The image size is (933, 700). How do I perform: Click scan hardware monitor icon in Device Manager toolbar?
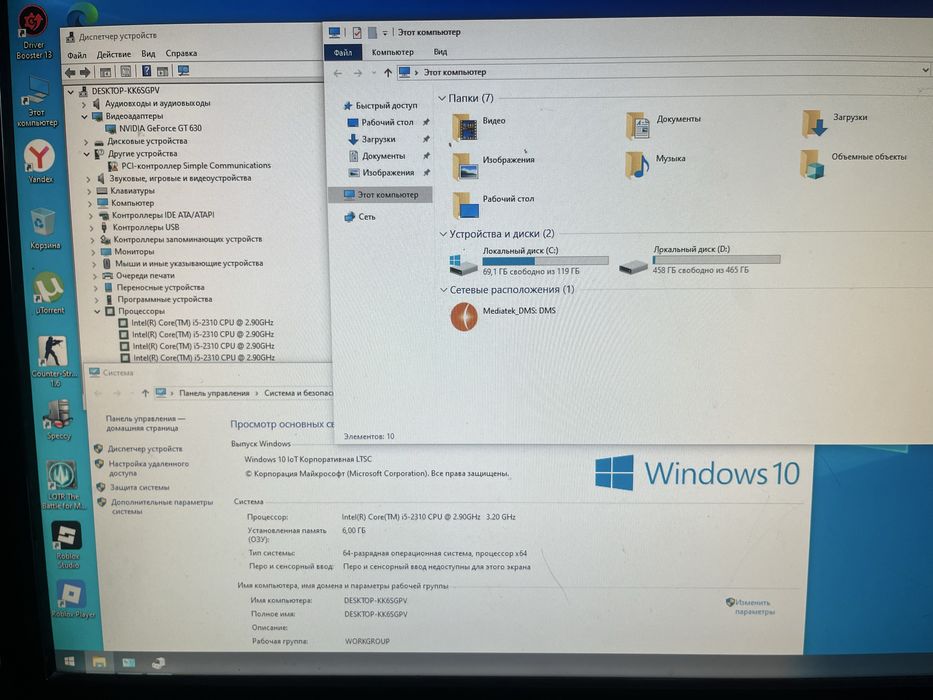click(x=183, y=71)
